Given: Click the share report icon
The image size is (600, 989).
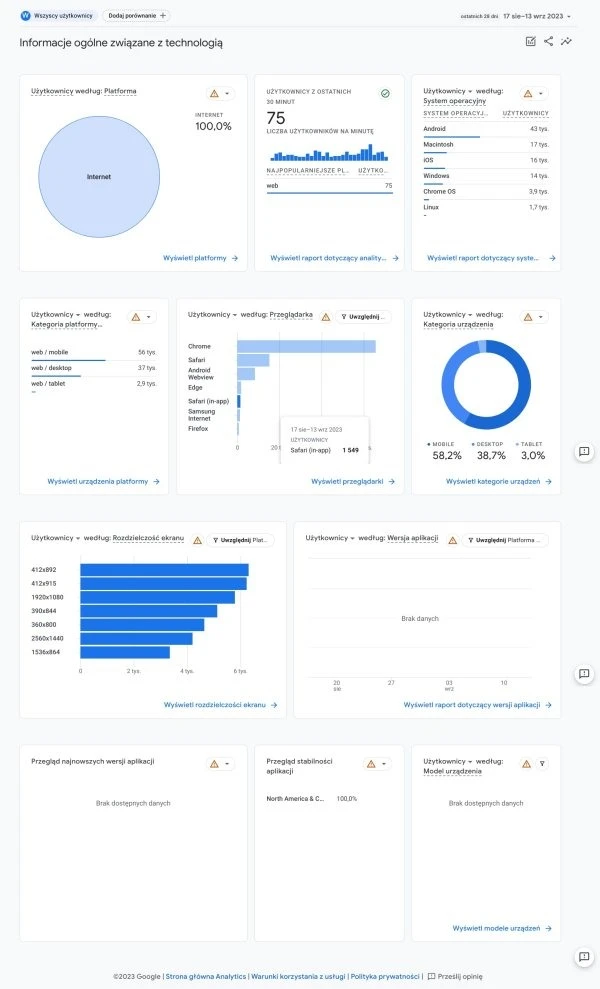Looking at the screenshot, I should (548, 41).
